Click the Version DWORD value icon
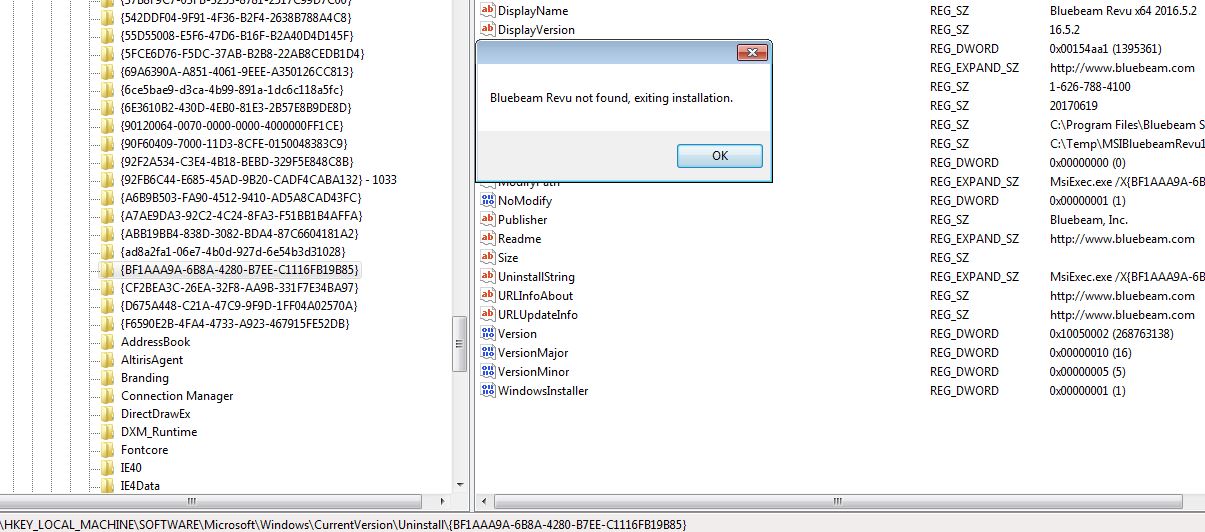 click(x=488, y=333)
